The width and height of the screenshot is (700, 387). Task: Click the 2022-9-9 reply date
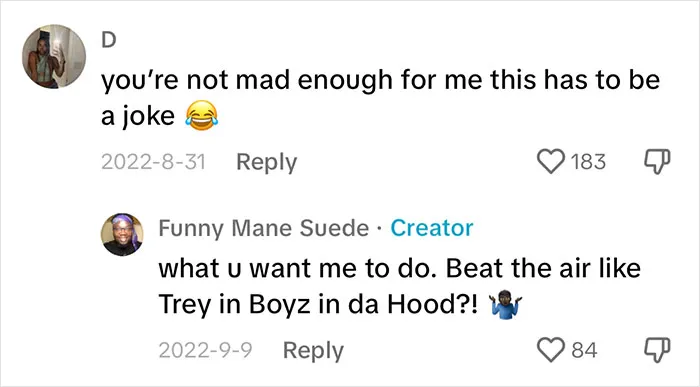click(x=205, y=350)
